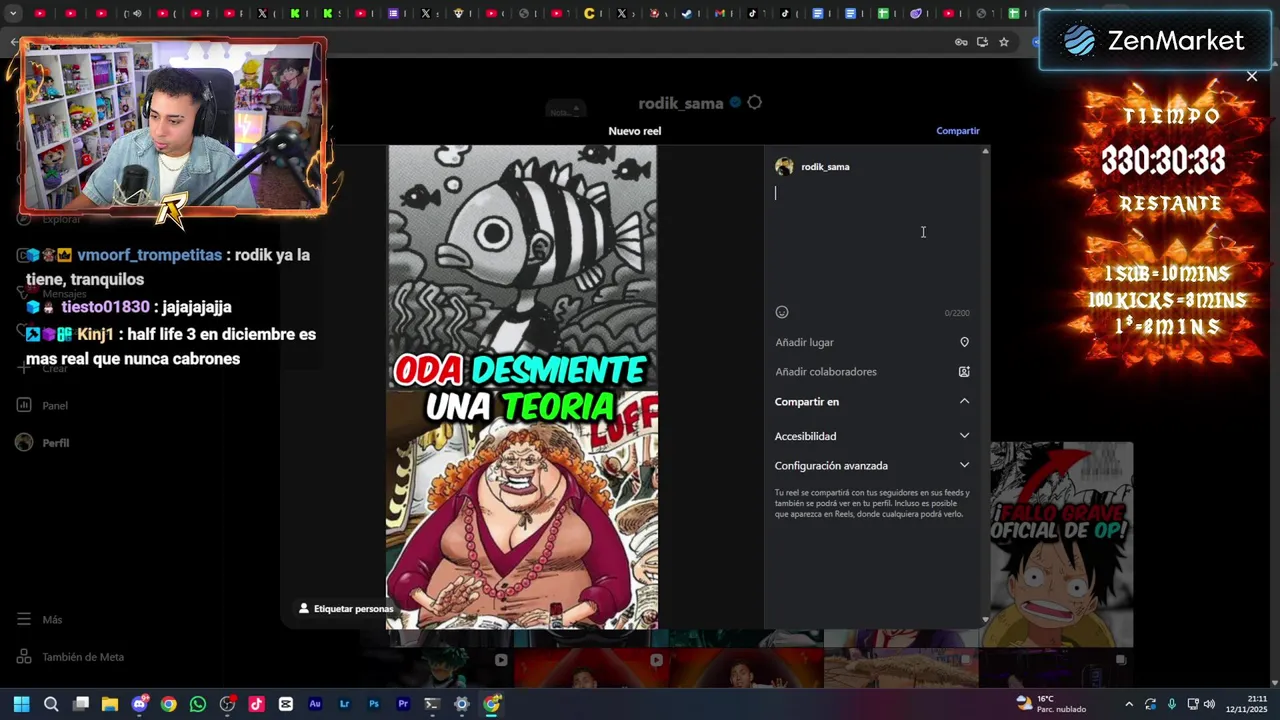Click the profile avatar beside rodik_sama caption
This screenshot has height=720, width=1280.
pos(784,167)
